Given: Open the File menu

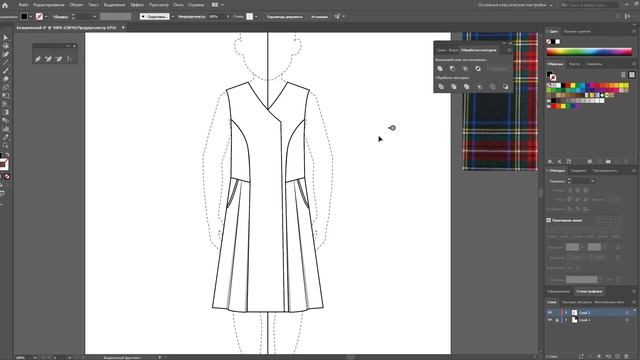Looking at the screenshot, I should (x=23, y=5).
